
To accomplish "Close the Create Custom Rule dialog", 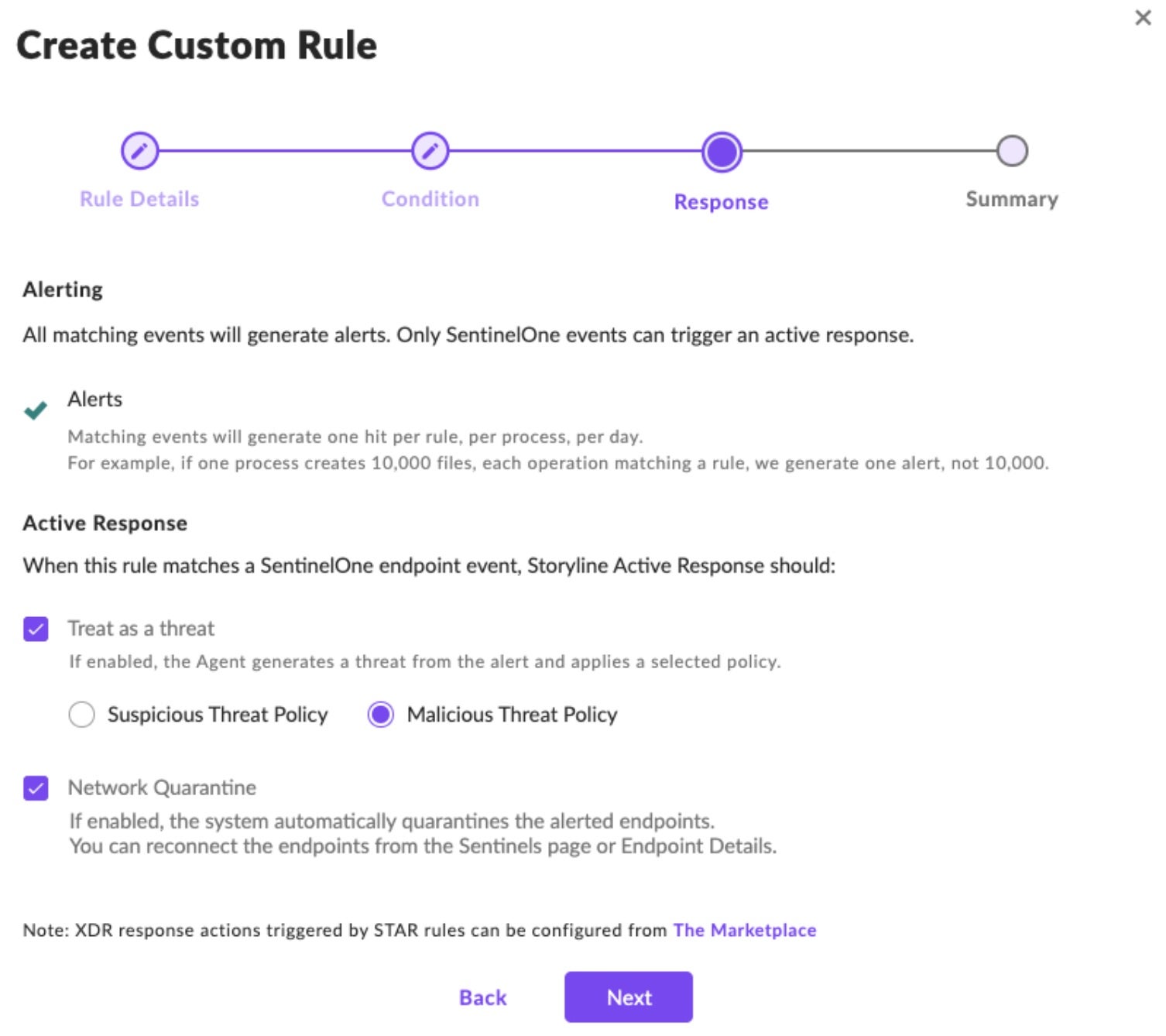I will [1142, 18].
